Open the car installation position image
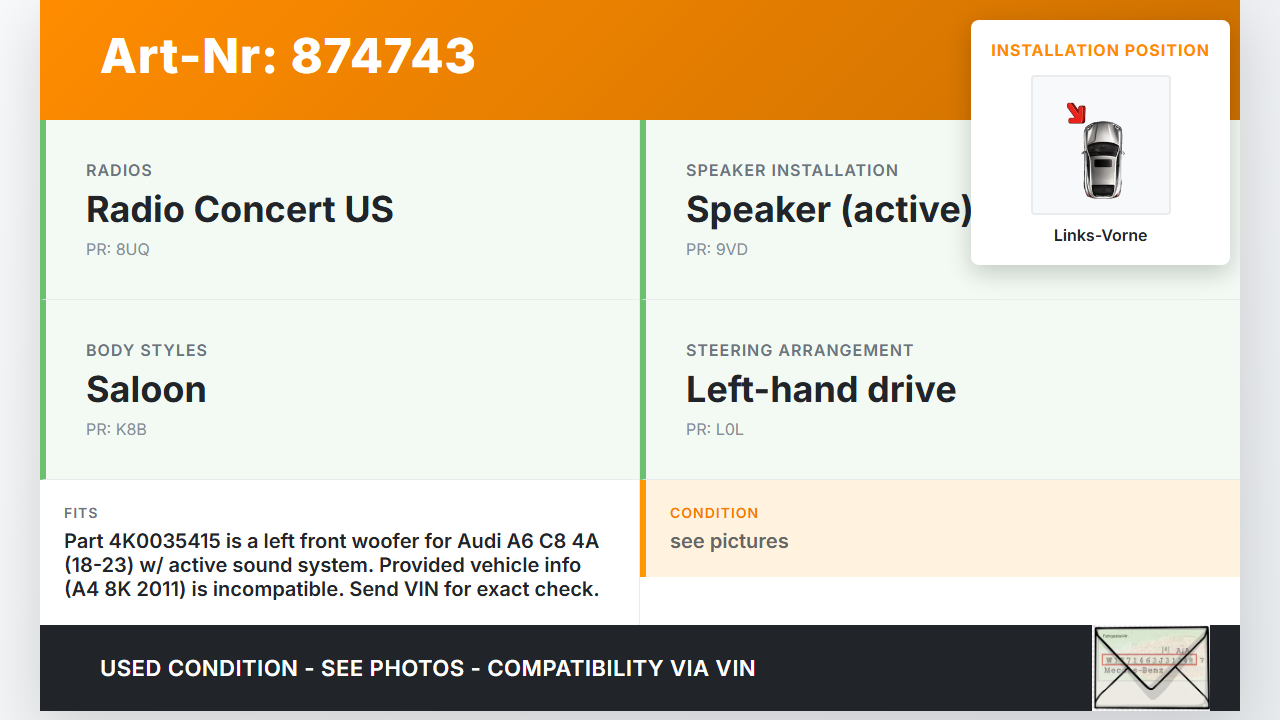This screenshot has height=720, width=1280. [x=1101, y=146]
